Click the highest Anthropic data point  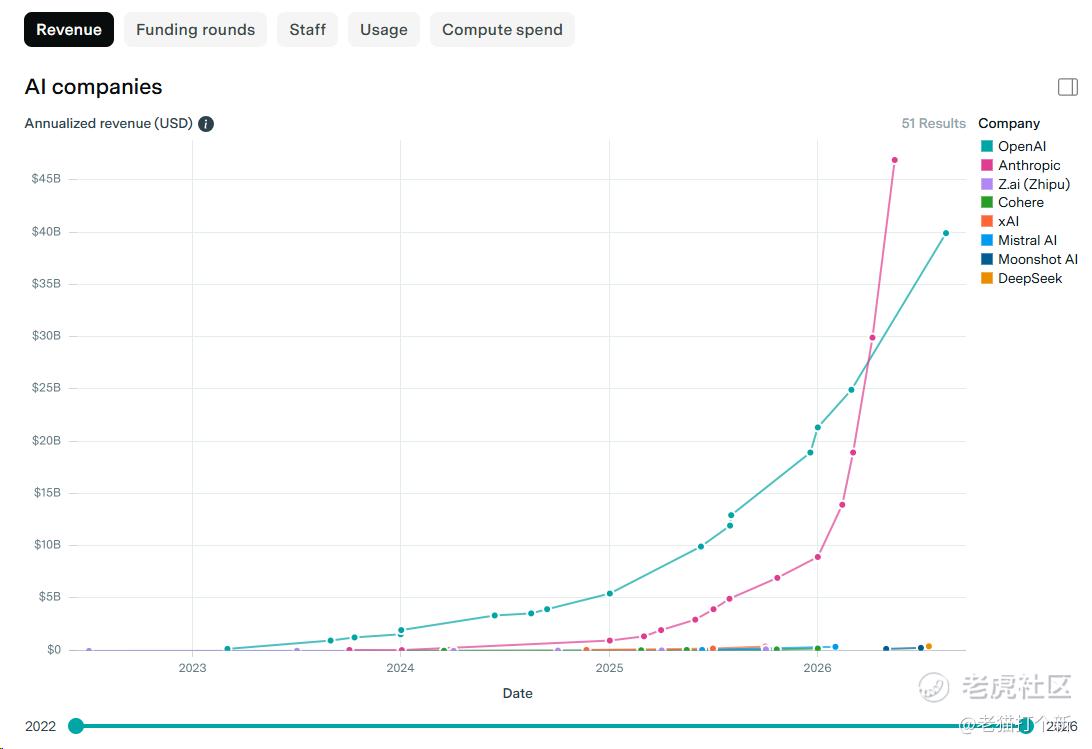tap(894, 160)
